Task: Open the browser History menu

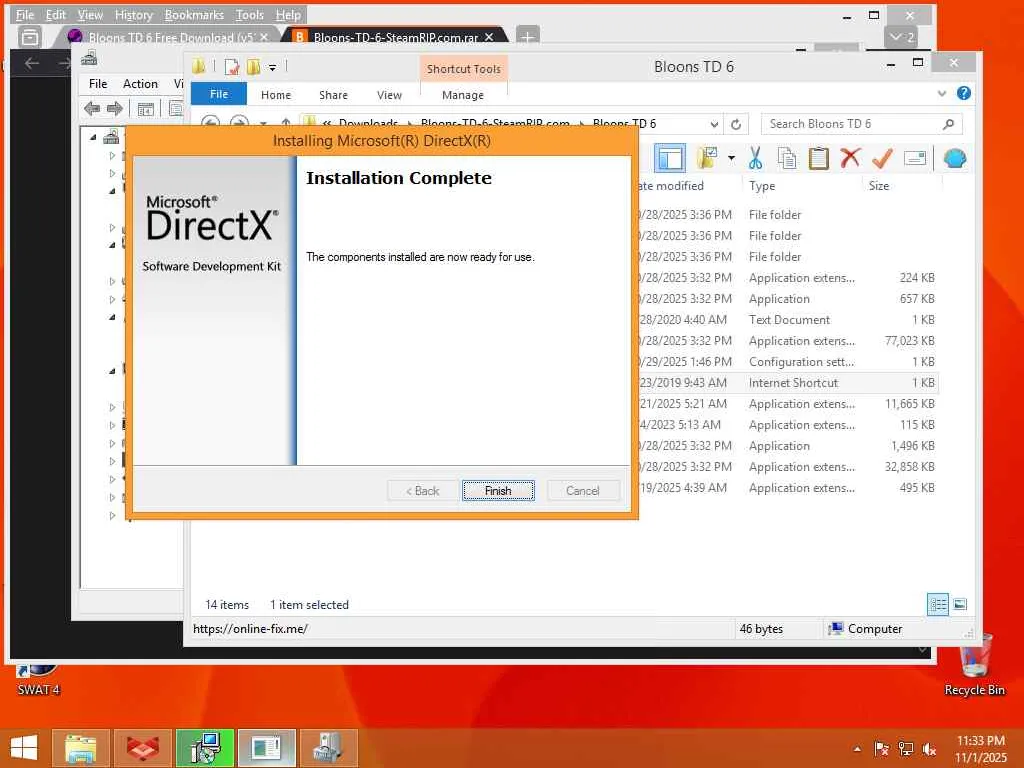Action: click(133, 14)
